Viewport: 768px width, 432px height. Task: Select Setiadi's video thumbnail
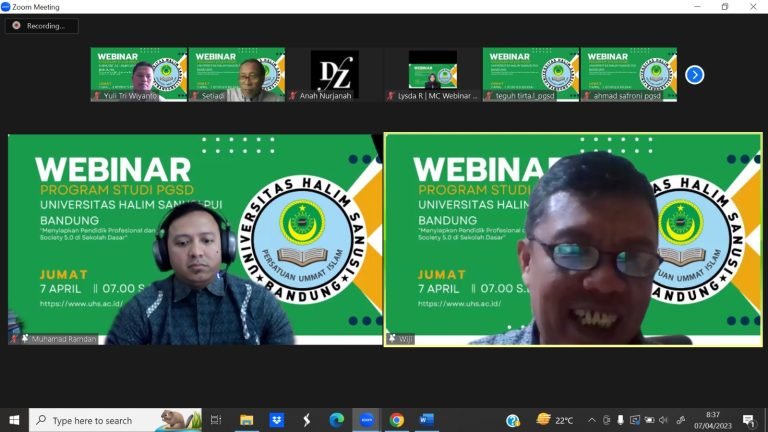[x=236, y=74]
